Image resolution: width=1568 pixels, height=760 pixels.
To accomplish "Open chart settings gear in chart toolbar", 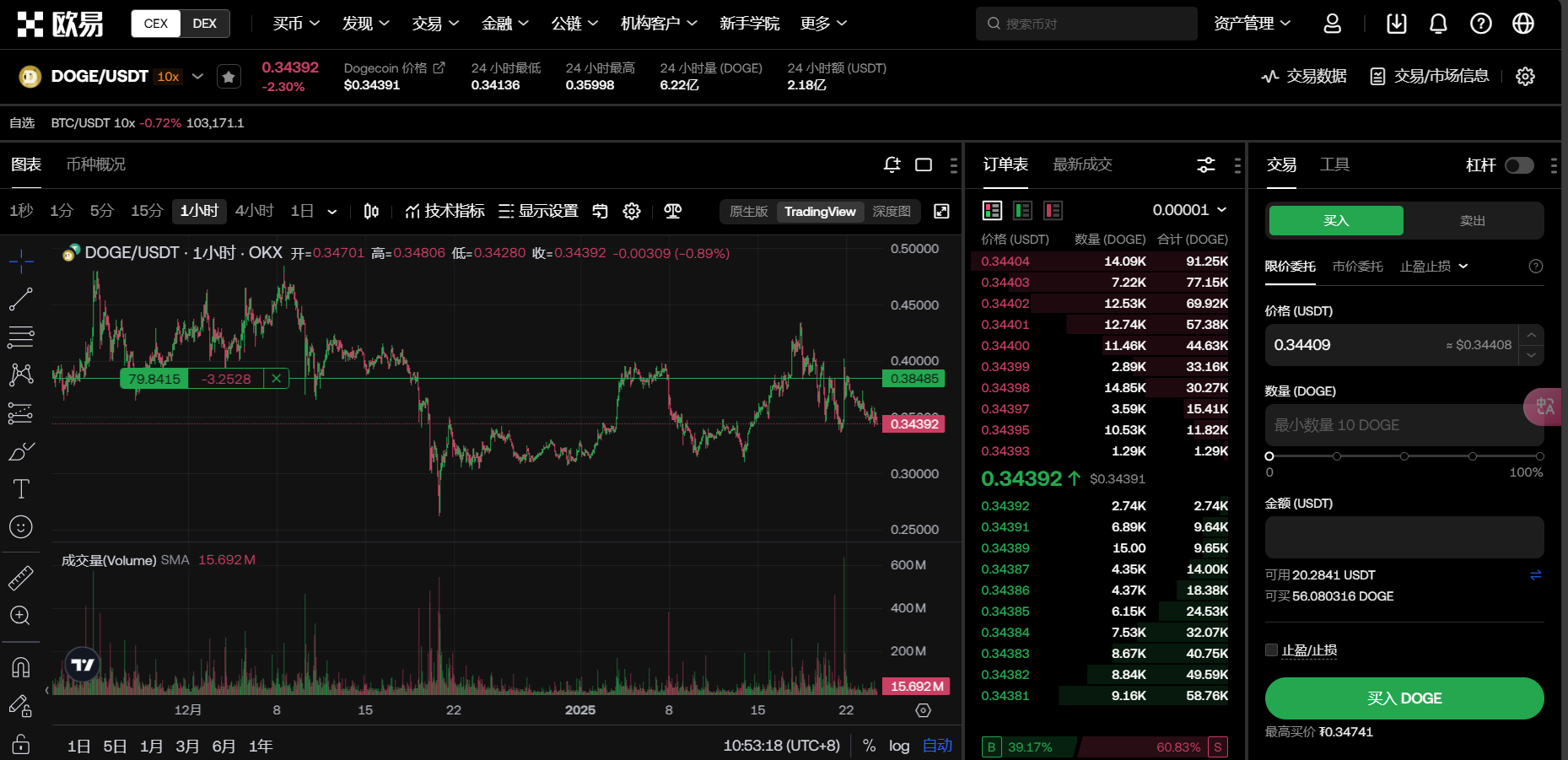I will [632, 211].
